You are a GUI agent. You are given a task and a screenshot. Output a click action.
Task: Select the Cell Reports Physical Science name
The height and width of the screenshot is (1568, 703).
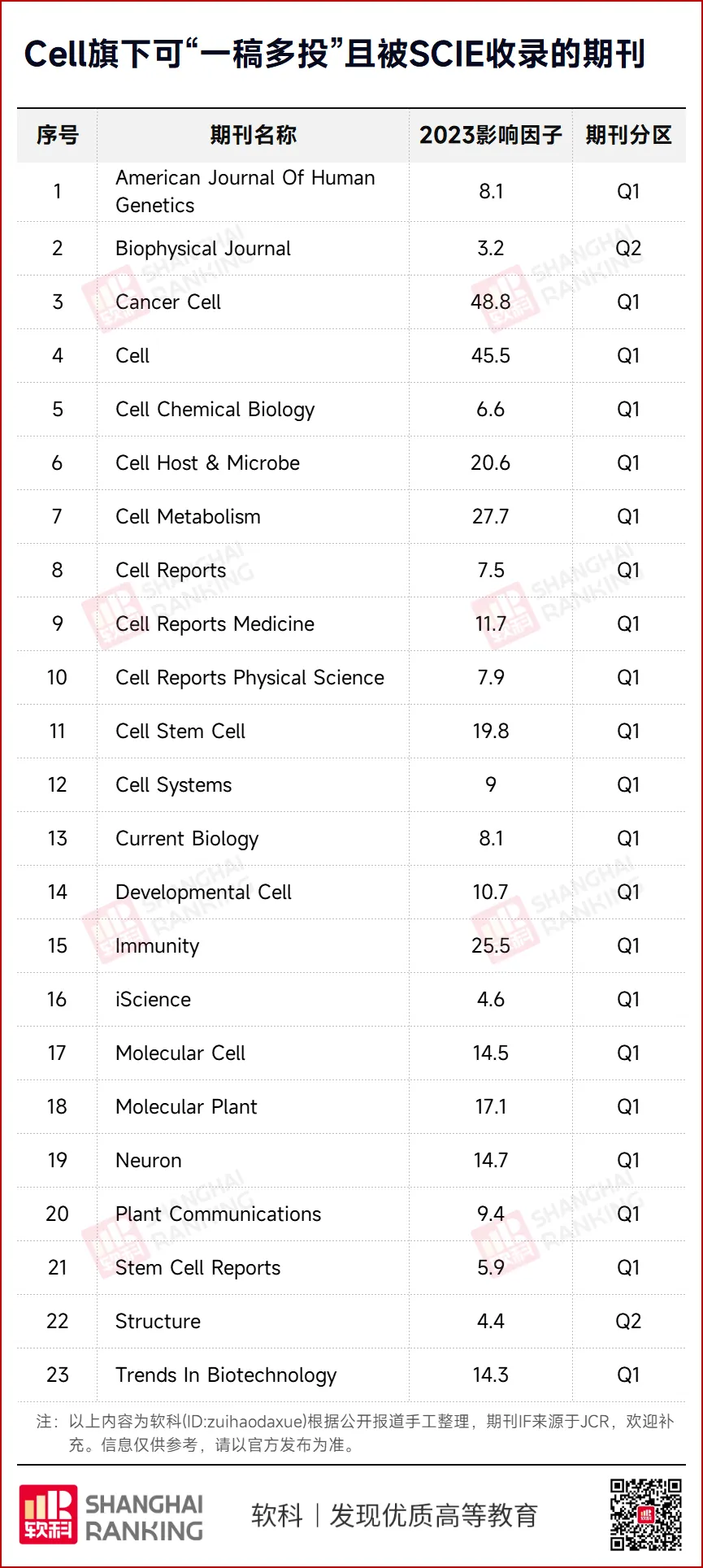pyautogui.click(x=250, y=678)
